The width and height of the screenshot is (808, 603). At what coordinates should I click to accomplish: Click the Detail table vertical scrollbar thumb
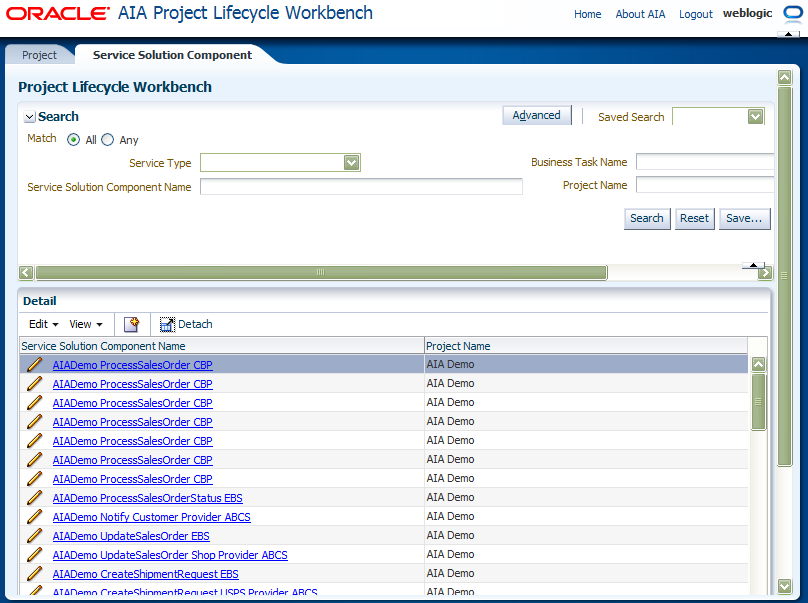(758, 401)
